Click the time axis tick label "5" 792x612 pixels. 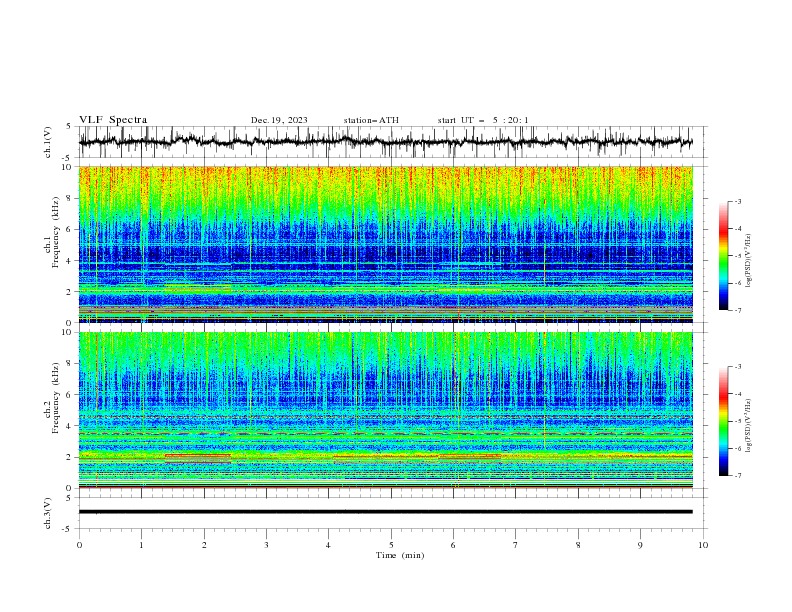point(391,545)
